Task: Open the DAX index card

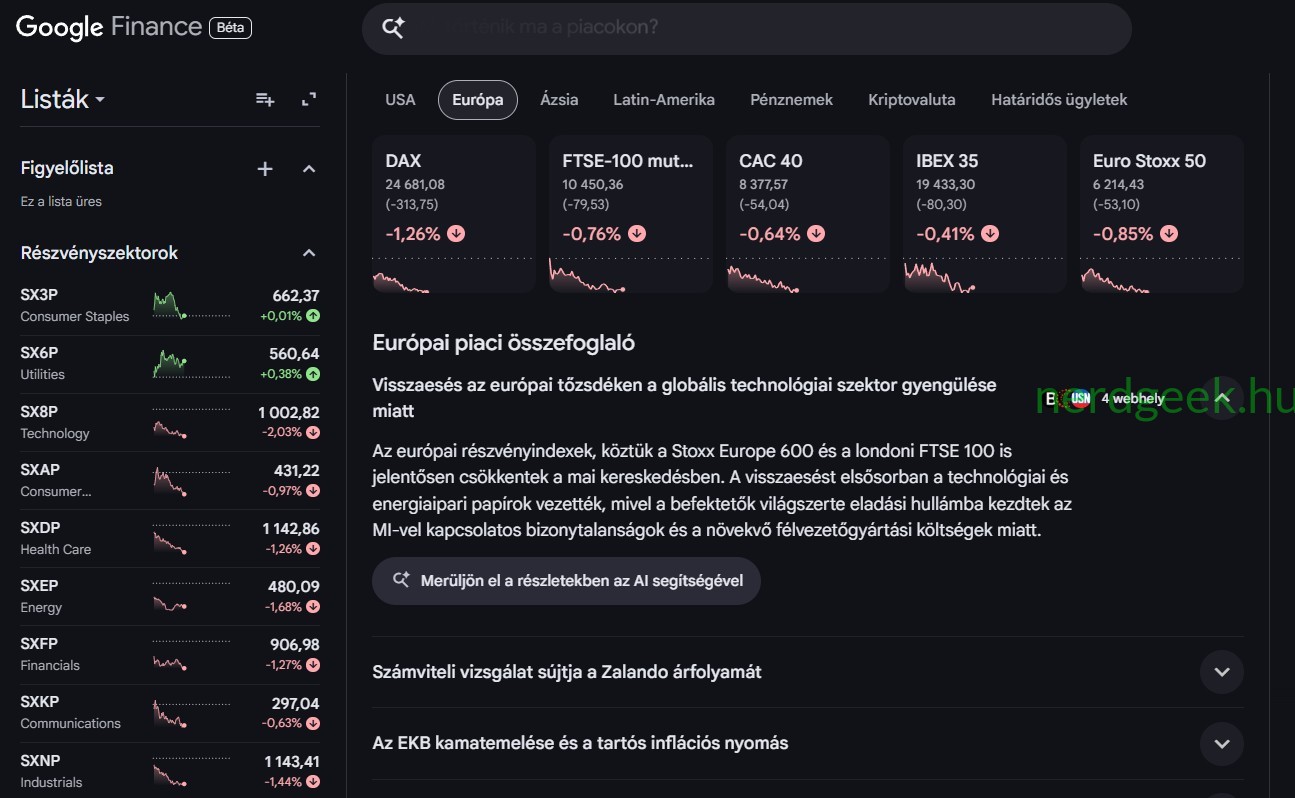Action: tap(454, 214)
